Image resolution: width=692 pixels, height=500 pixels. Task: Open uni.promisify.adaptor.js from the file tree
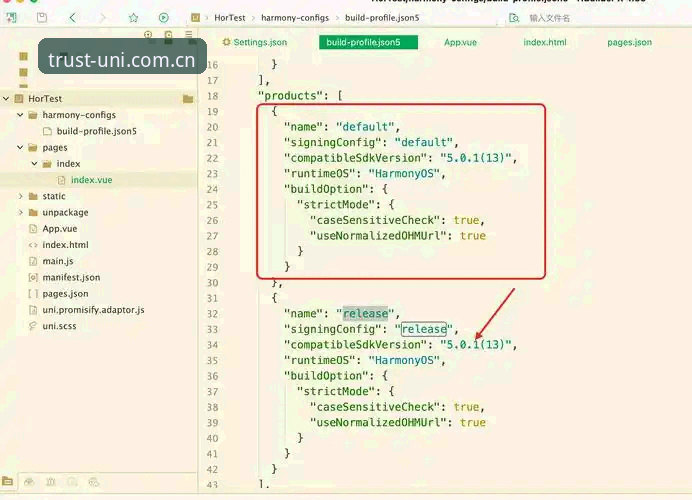pos(93,310)
